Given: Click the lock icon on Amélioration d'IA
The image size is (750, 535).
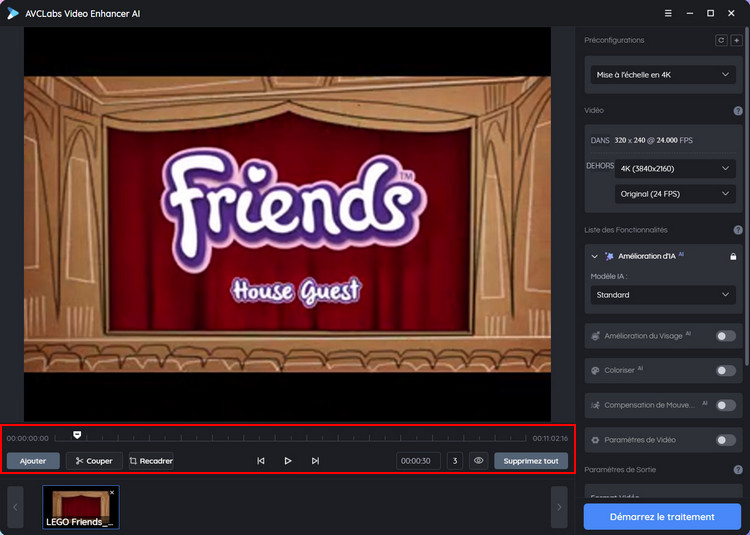Looking at the screenshot, I should click(x=733, y=257).
